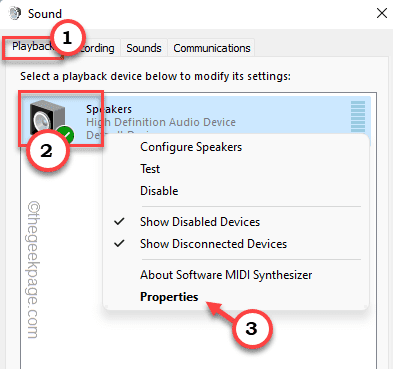Open Properties from the context menu

click(169, 297)
